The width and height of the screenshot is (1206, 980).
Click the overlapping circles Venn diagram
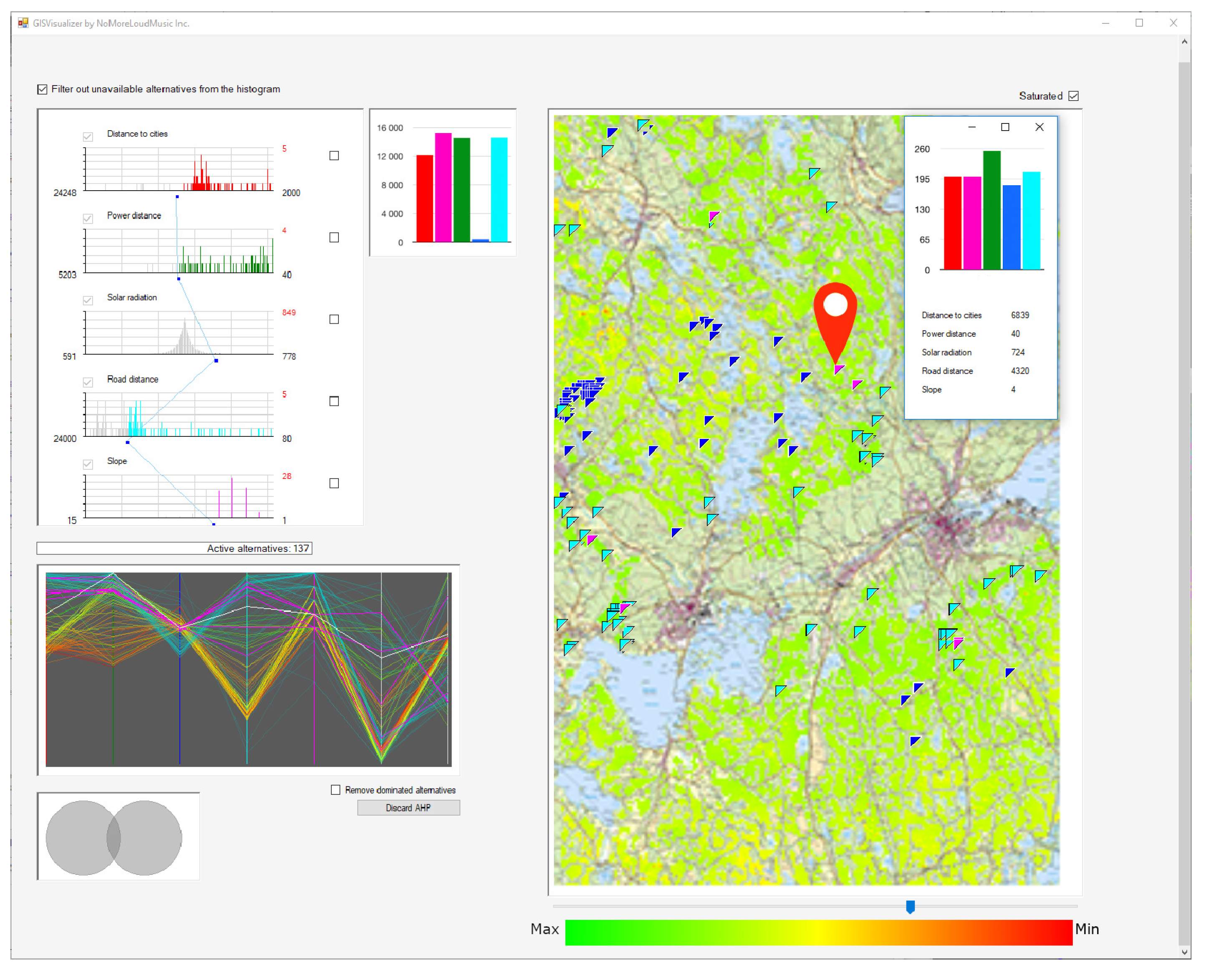coord(114,837)
